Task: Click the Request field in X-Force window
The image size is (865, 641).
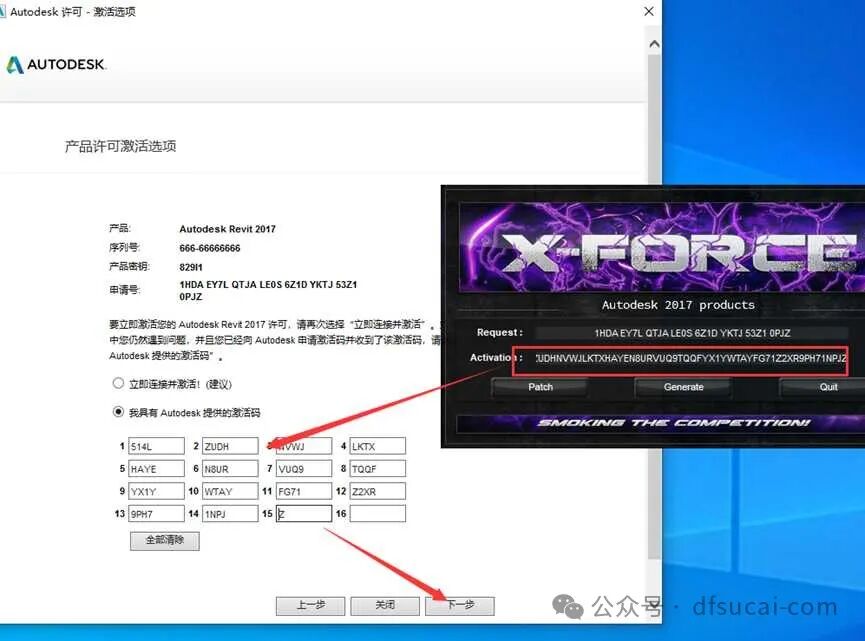Action: pos(692,333)
